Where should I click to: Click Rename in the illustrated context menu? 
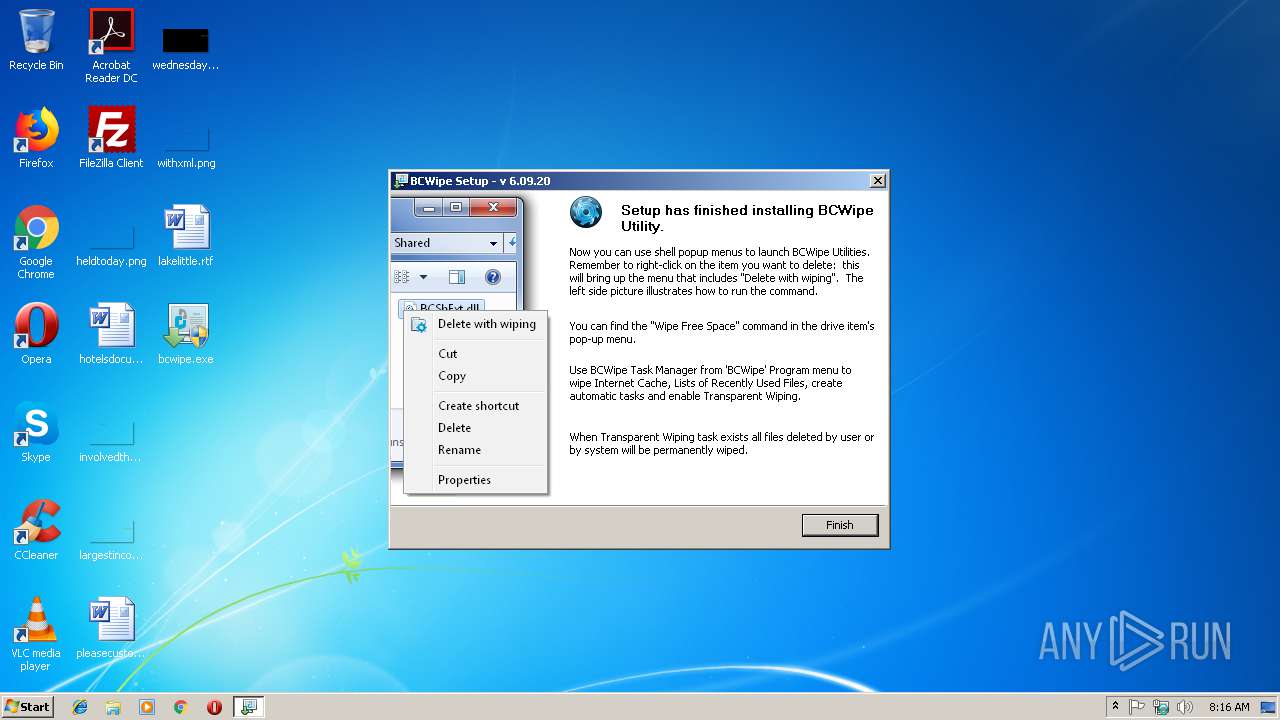click(459, 450)
